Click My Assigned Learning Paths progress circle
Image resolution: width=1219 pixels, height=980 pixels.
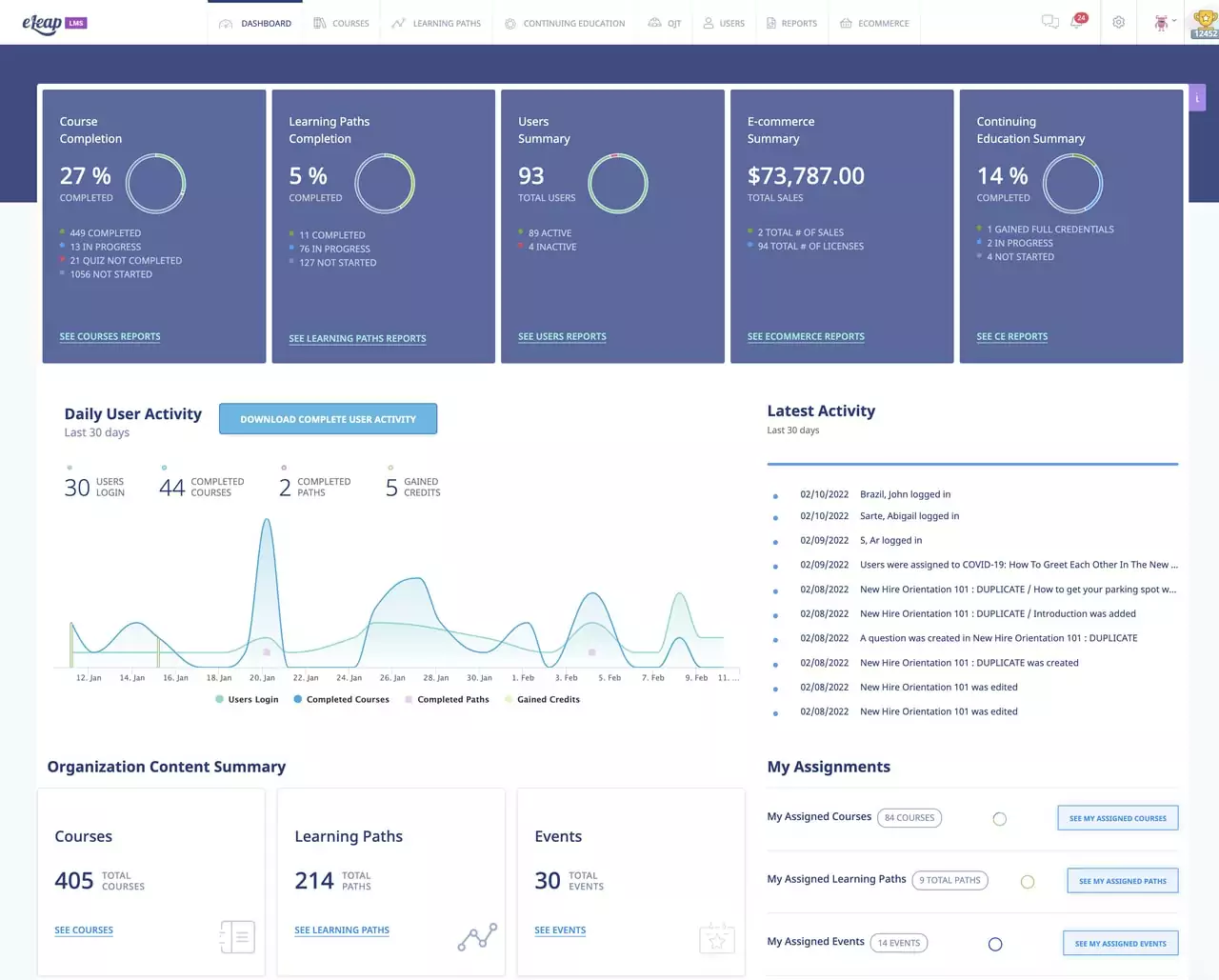1028,882
